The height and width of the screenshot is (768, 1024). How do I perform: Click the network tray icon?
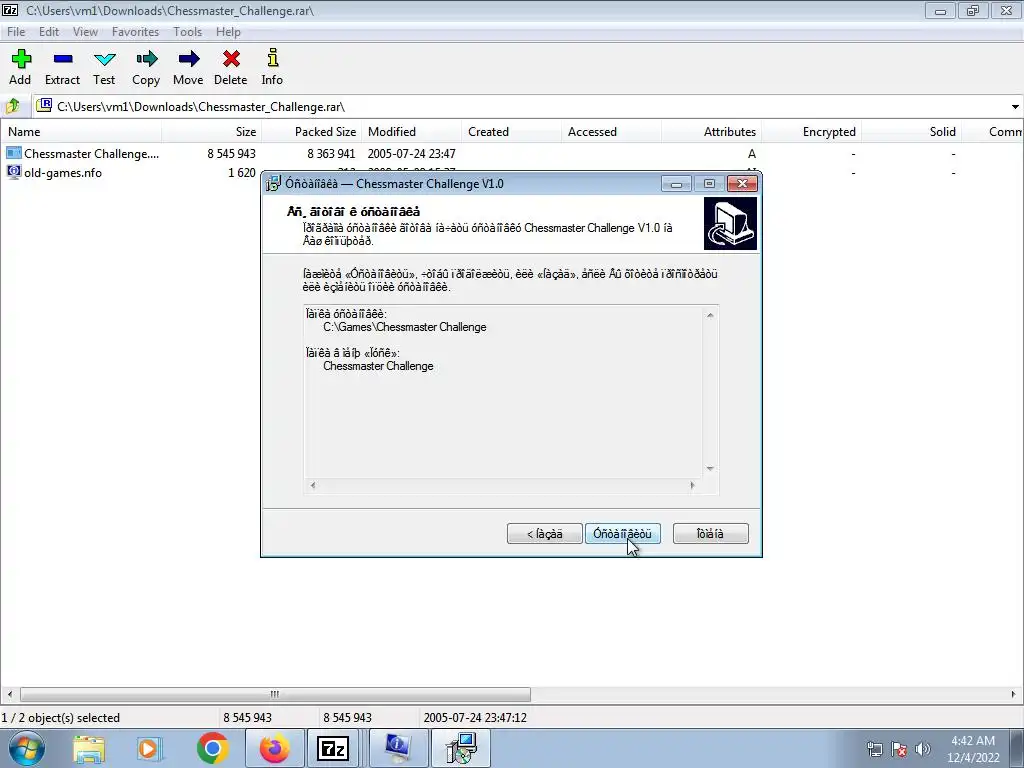[x=874, y=749]
